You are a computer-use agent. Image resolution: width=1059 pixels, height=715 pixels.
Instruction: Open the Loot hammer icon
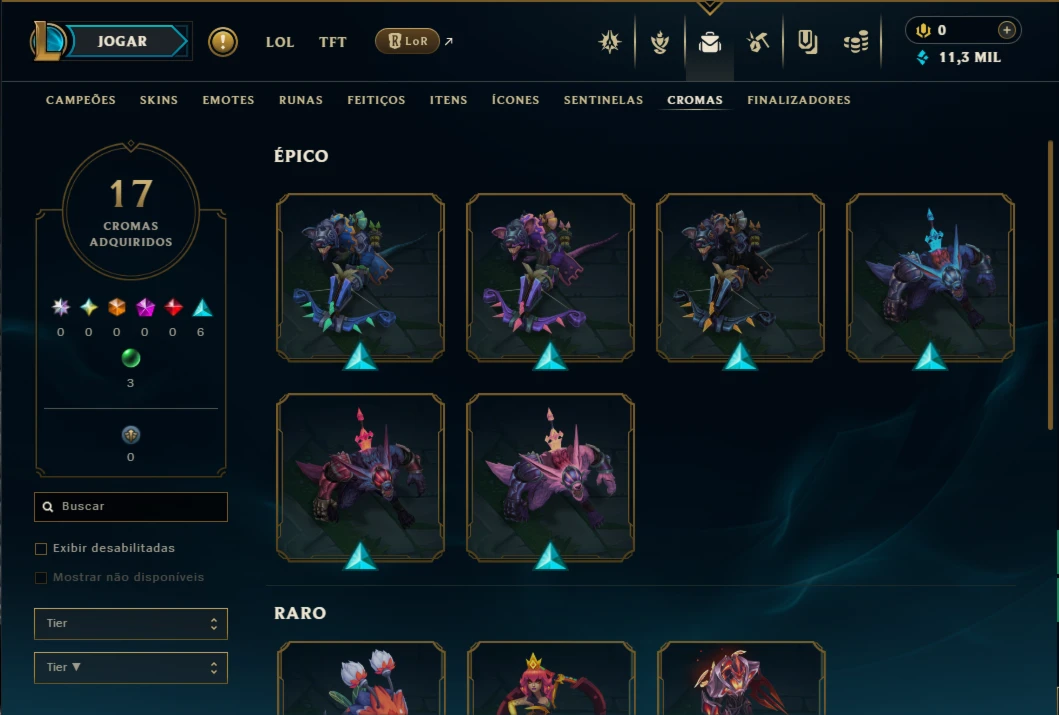(758, 43)
